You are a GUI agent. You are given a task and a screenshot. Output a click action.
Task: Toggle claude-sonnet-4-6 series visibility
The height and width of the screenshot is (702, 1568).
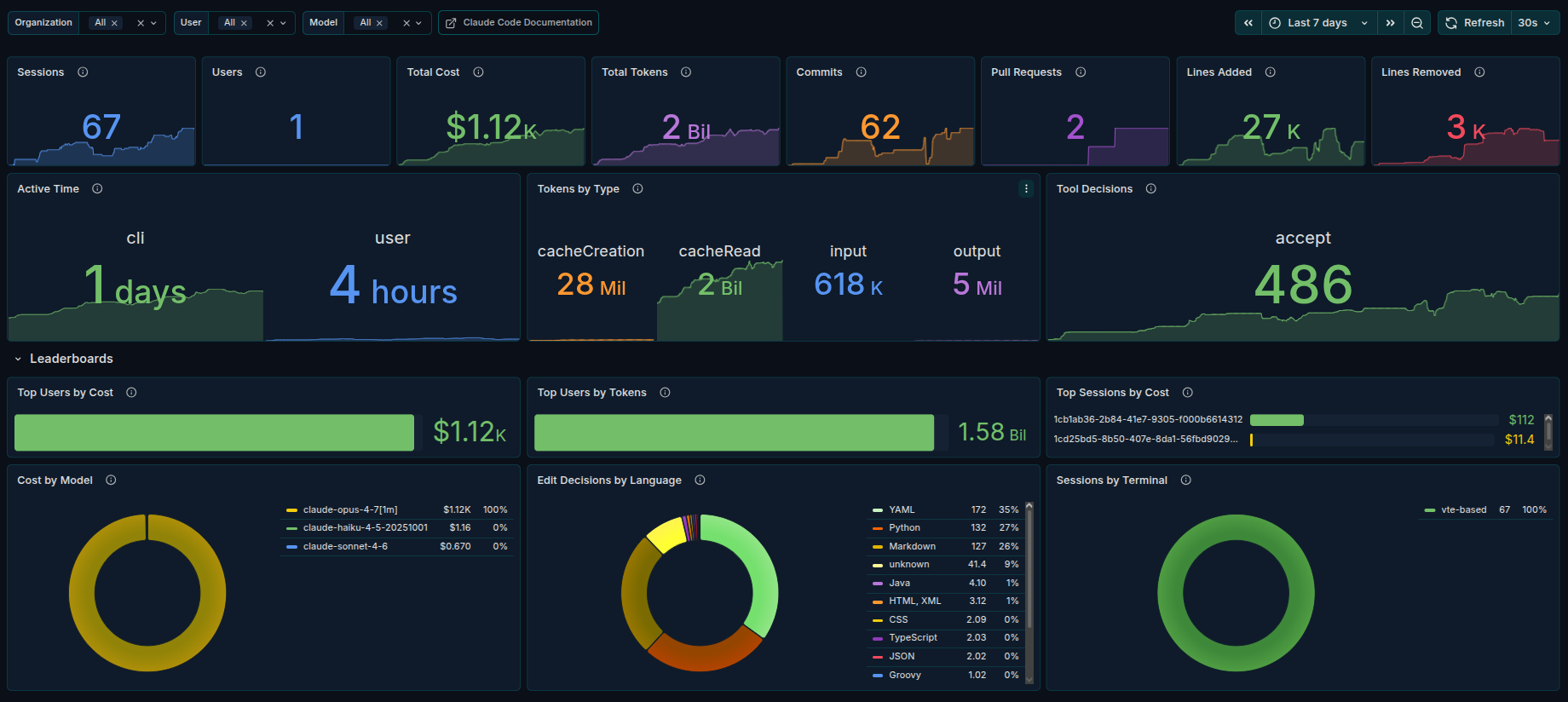pos(345,547)
